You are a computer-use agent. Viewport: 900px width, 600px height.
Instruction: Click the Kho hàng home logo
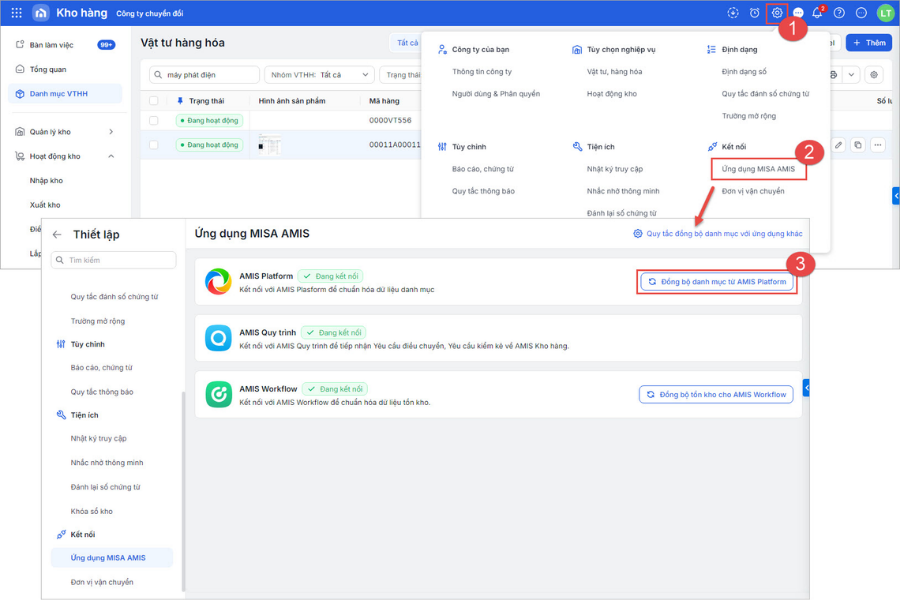coord(41,13)
